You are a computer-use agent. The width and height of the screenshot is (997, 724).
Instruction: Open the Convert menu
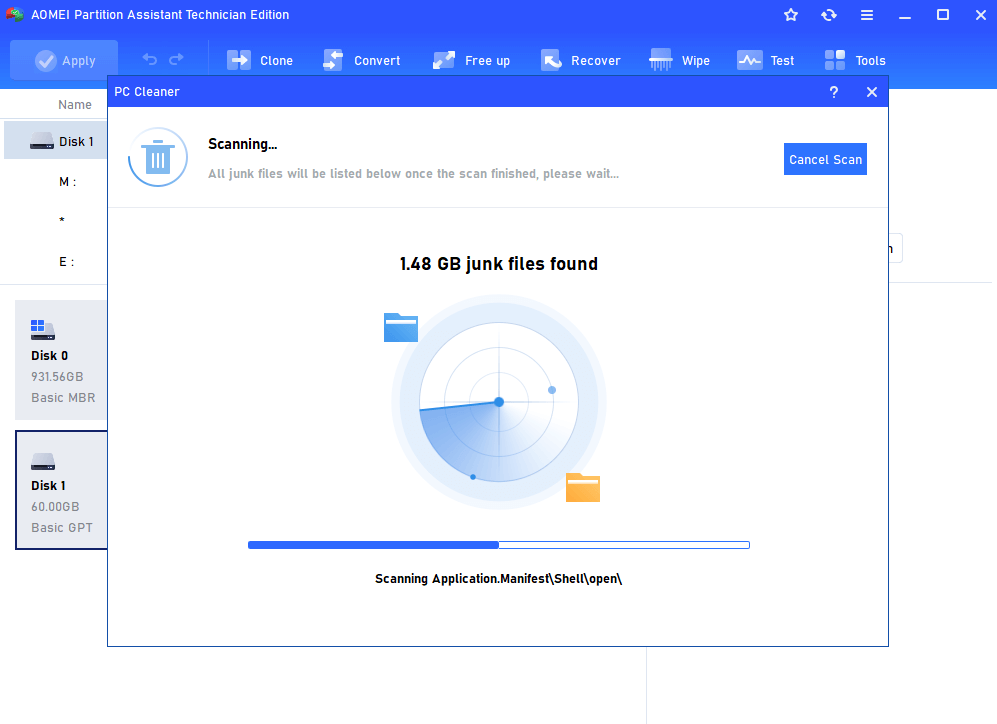click(x=361, y=60)
